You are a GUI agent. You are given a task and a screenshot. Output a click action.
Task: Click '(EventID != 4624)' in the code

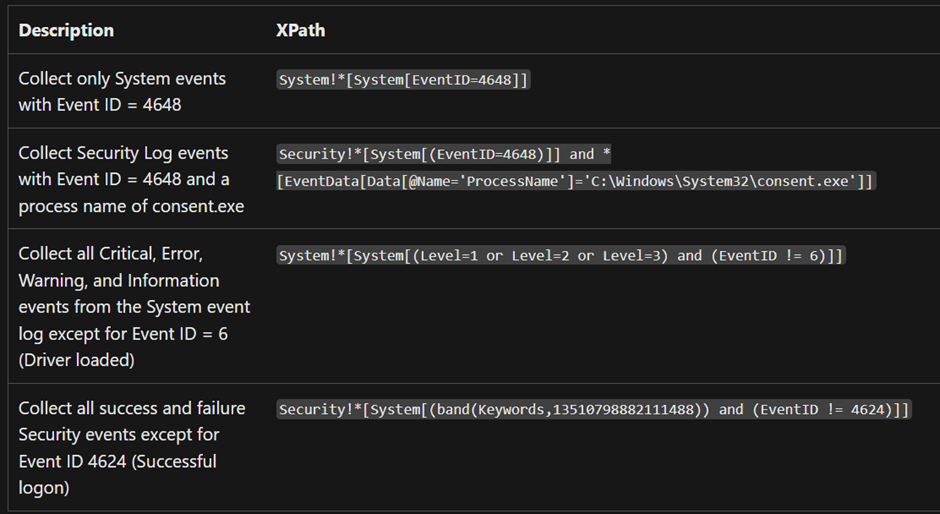(x=822, y=410)
